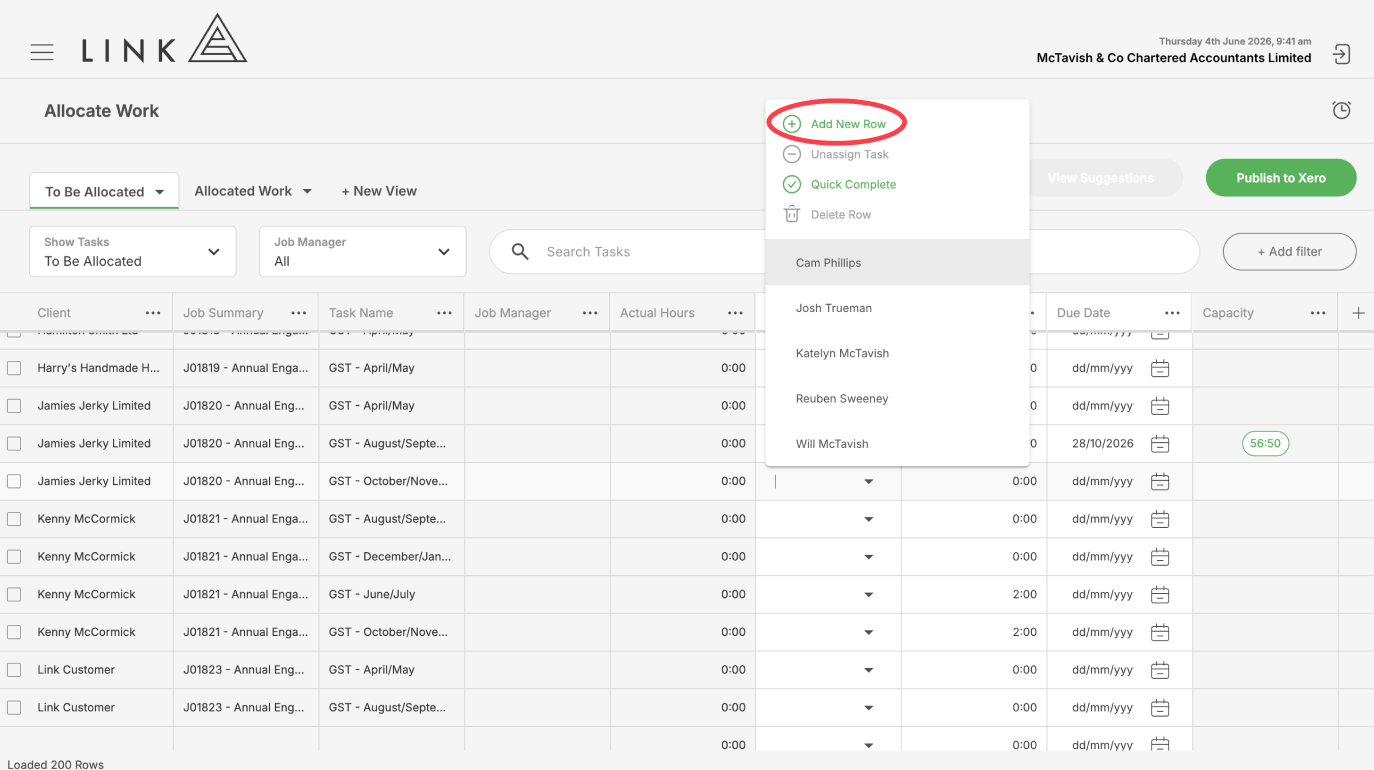The height and width of the screenshot is (770, 1374).
Task: Click the View Suggestions button
Action: (x=1100, y=178)
